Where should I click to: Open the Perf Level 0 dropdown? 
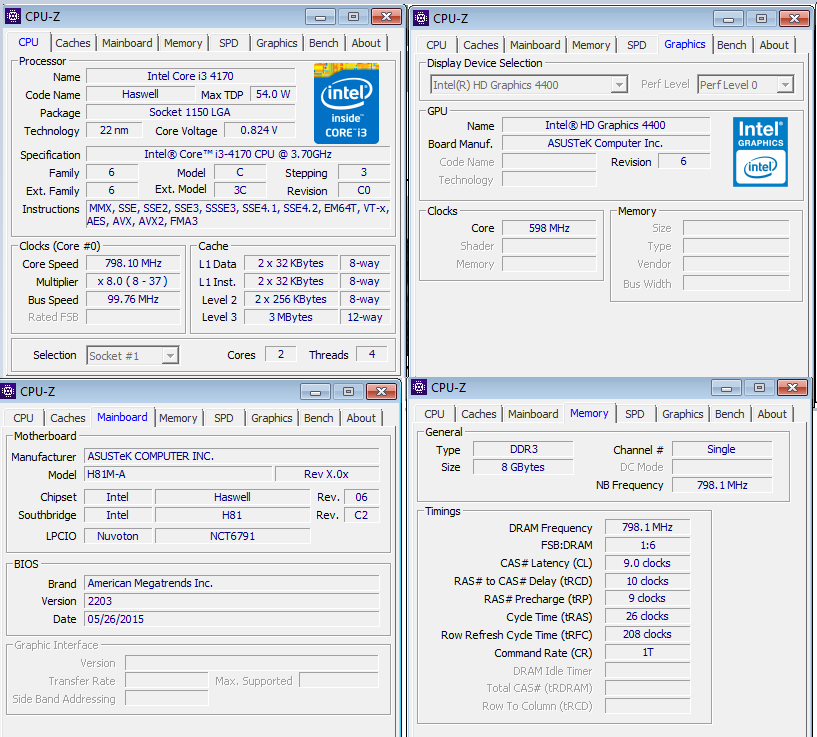[x=746, y=84]
